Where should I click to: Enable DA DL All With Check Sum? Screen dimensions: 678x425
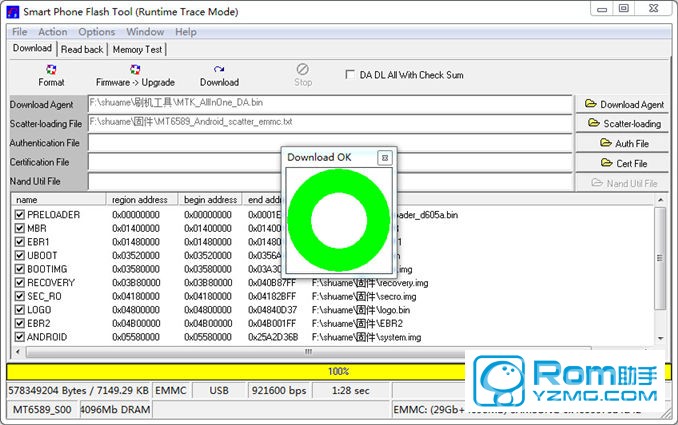[x=350, y=74]
